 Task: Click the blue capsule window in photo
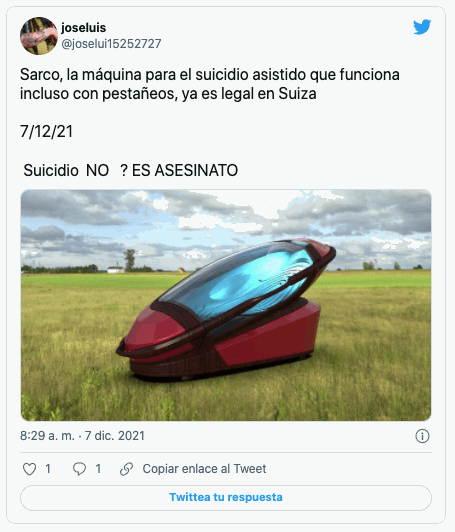tap(238, 282)
